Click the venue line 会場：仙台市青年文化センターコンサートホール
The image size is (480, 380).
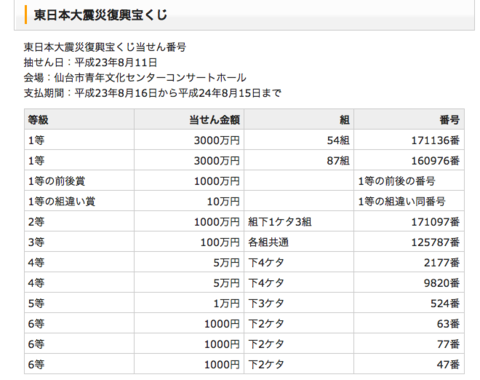(x=135, y=78)
